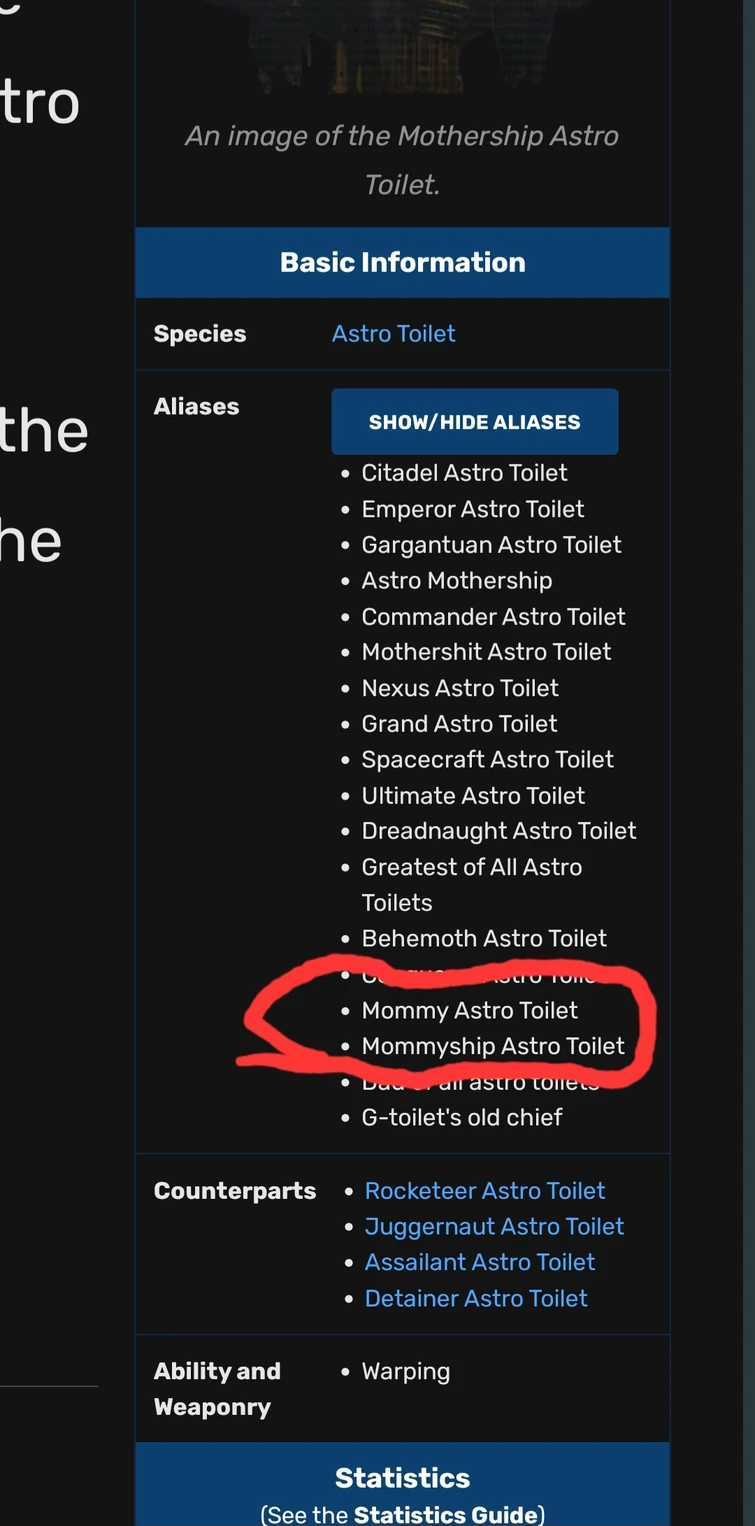Click the Basic Information section header
The height and width of the screenshot is (1526, 755).
tap(401, 262)
